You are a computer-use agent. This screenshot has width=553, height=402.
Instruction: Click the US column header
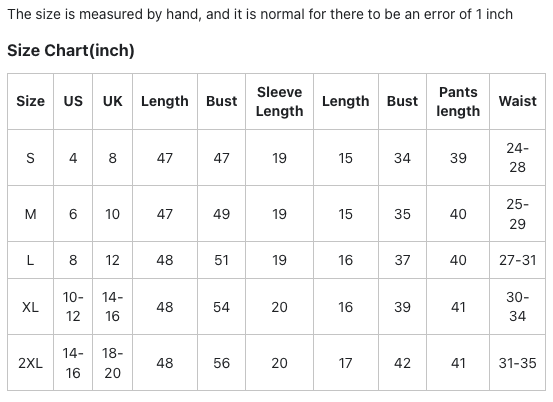click(73, 102)
